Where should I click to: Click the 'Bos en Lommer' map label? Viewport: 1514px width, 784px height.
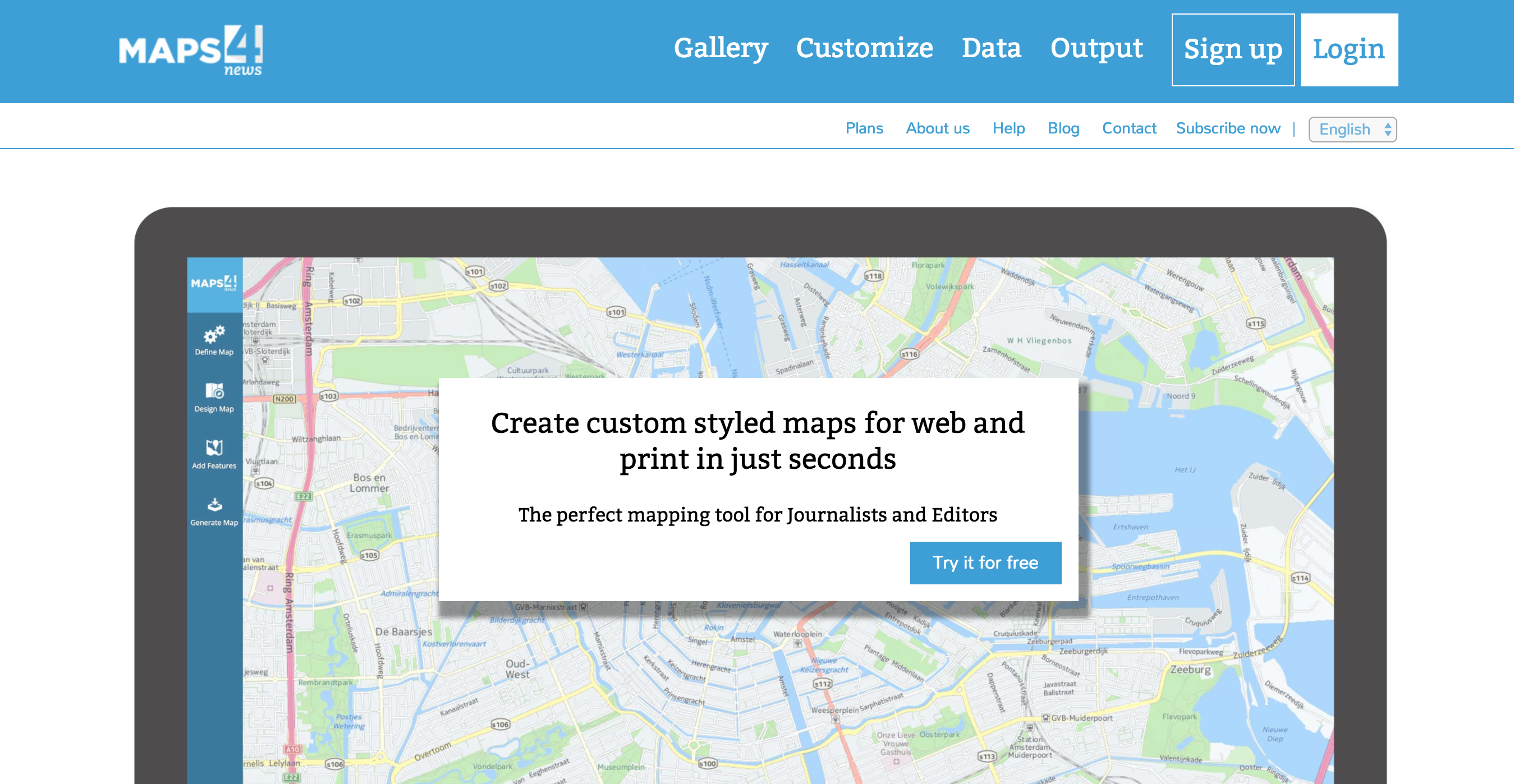[x=369, y=482]
